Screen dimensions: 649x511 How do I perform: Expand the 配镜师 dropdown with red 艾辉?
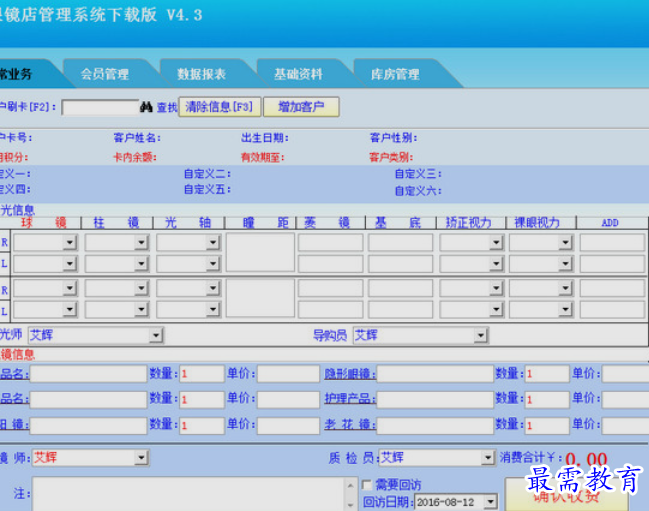[142, 458]
